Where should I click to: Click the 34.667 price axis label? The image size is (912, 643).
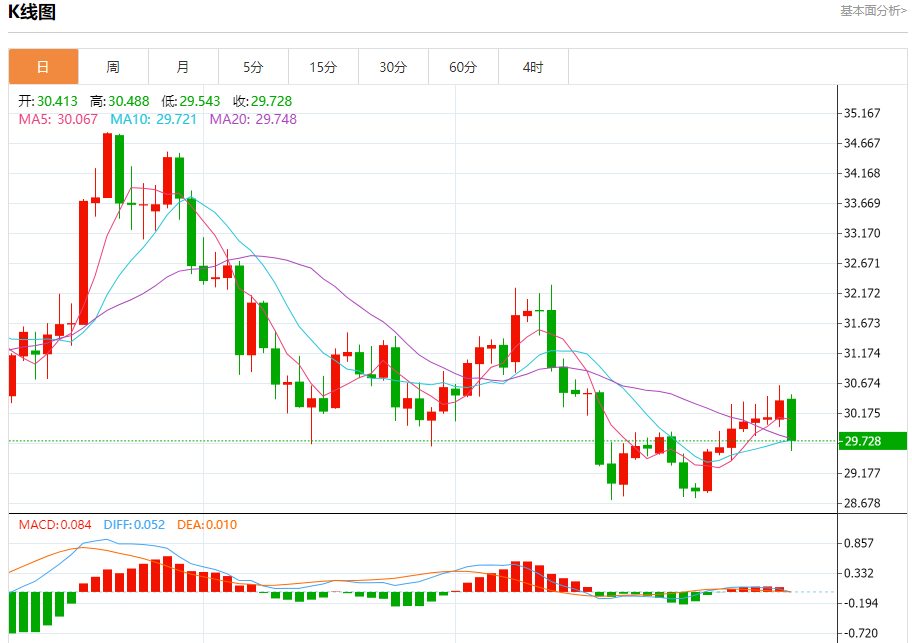click(862, 143)
